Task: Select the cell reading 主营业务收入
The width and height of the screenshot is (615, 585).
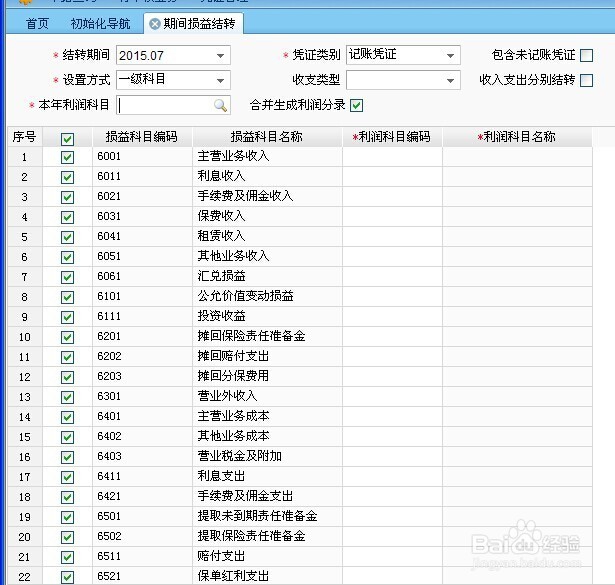Action: pos(267,157)
